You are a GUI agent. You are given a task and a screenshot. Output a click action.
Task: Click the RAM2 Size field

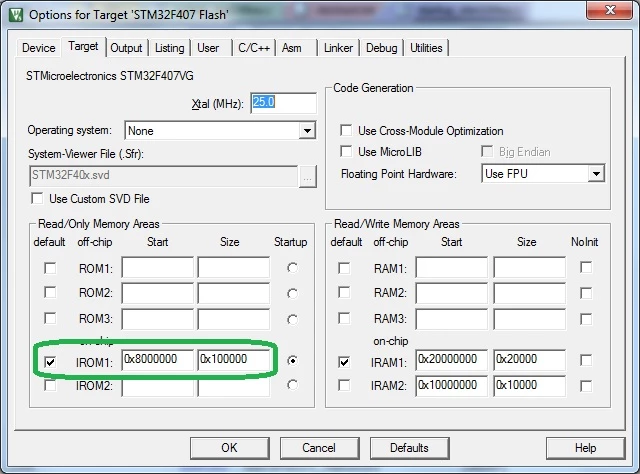click(x=530, y=293)
